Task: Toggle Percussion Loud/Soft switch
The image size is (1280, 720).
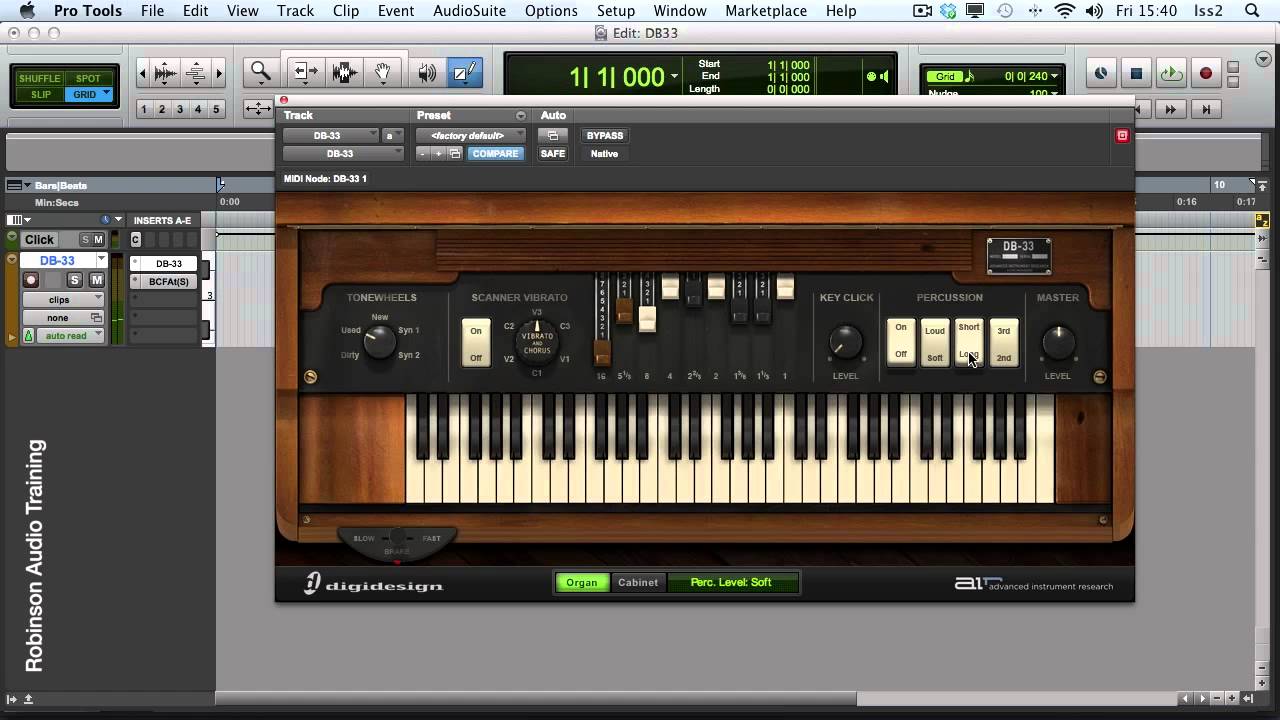Action: [x=935, y=343]
